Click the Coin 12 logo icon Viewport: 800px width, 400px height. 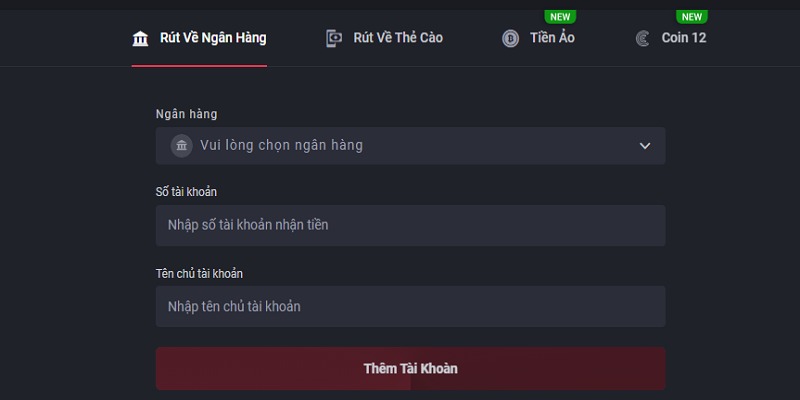(x=642, y=39)
